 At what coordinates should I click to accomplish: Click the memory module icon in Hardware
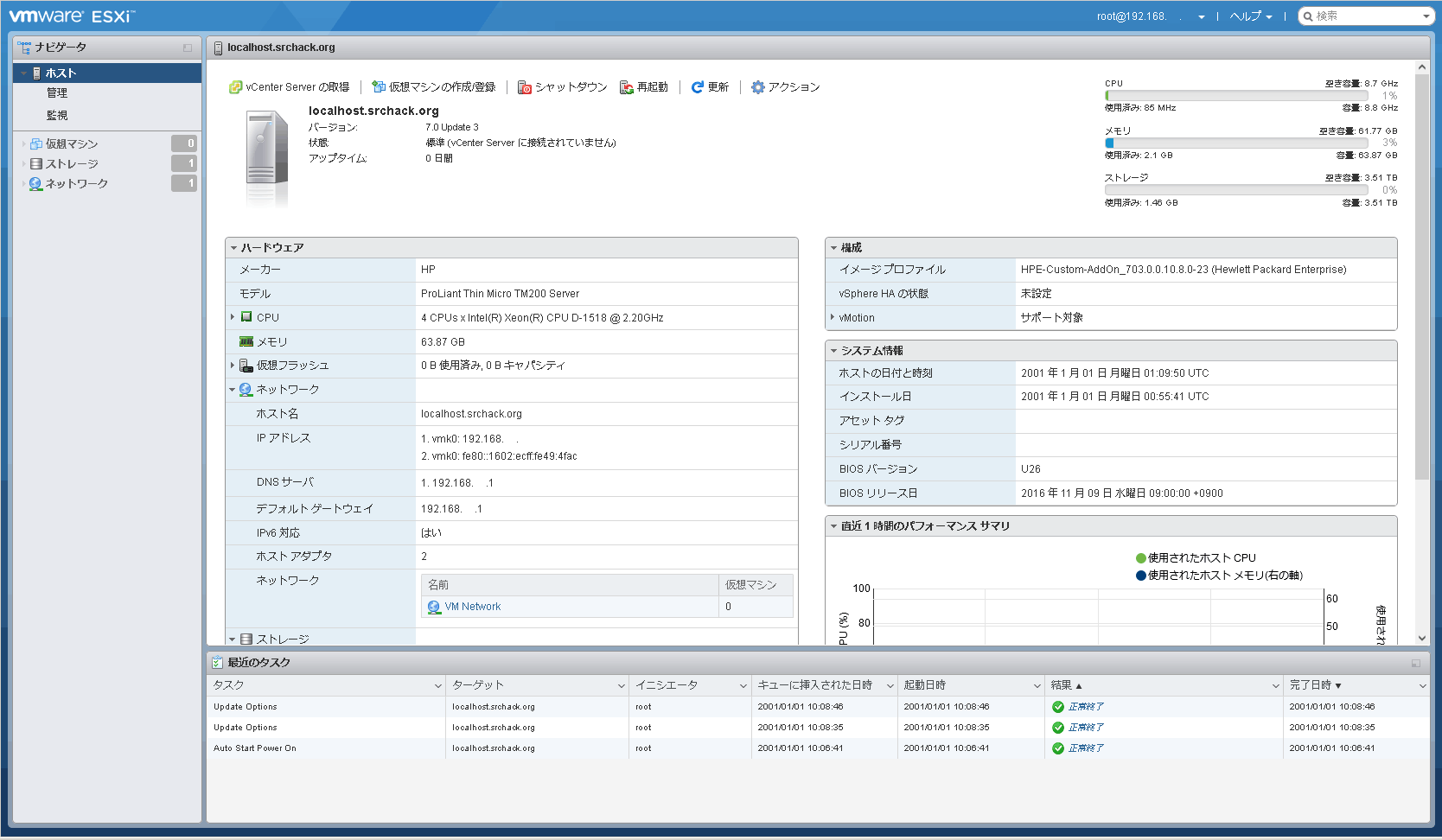pyautogui.click(x=246, y=342)
